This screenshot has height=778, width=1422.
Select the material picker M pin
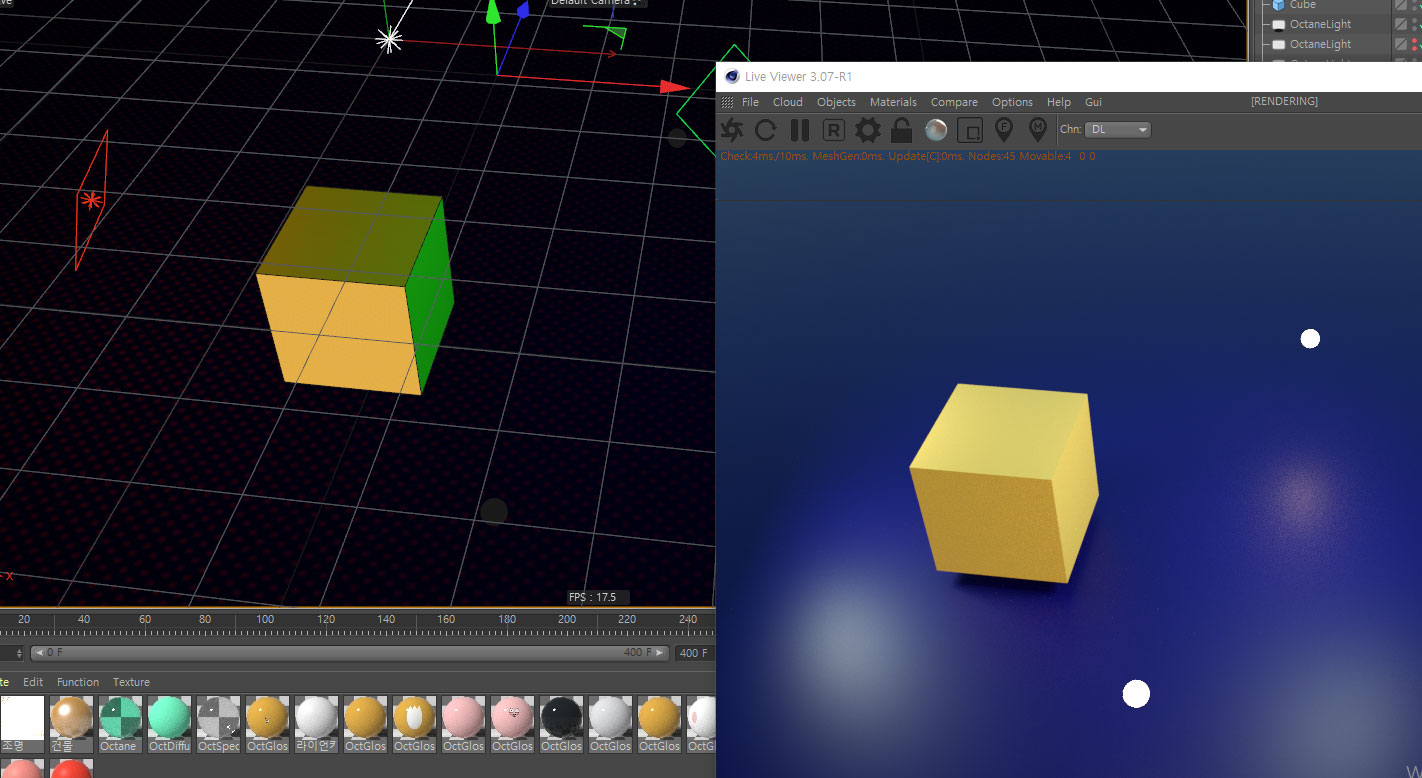click(x=1038, y=130)
